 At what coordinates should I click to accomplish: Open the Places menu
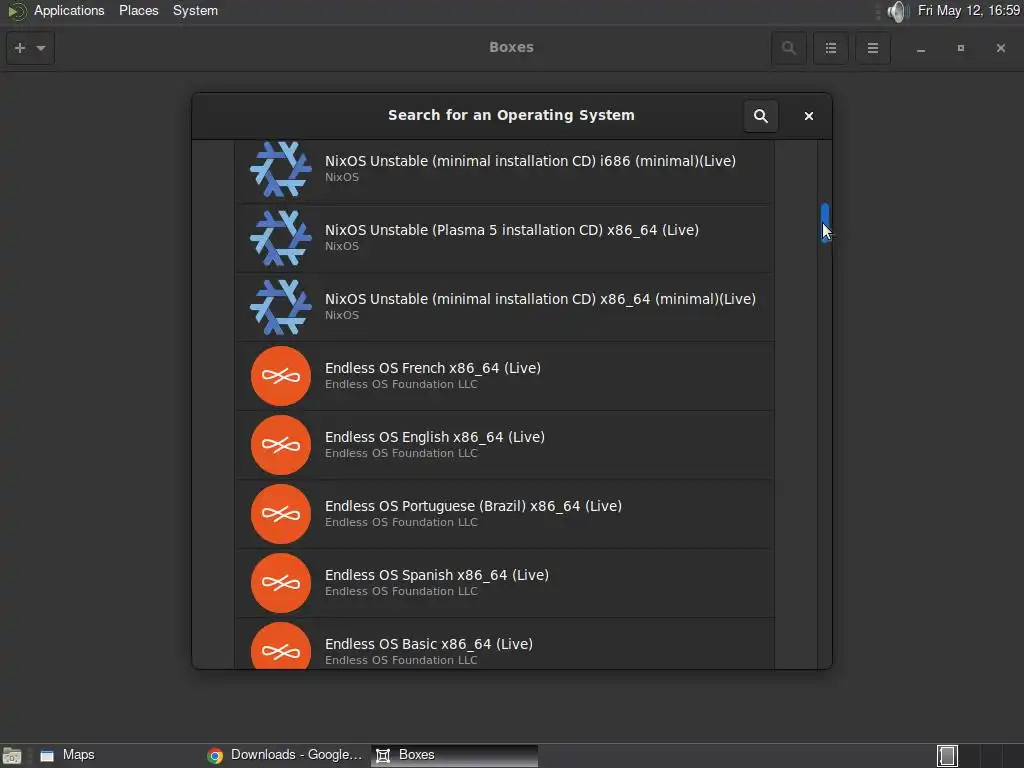pos(138,10)
